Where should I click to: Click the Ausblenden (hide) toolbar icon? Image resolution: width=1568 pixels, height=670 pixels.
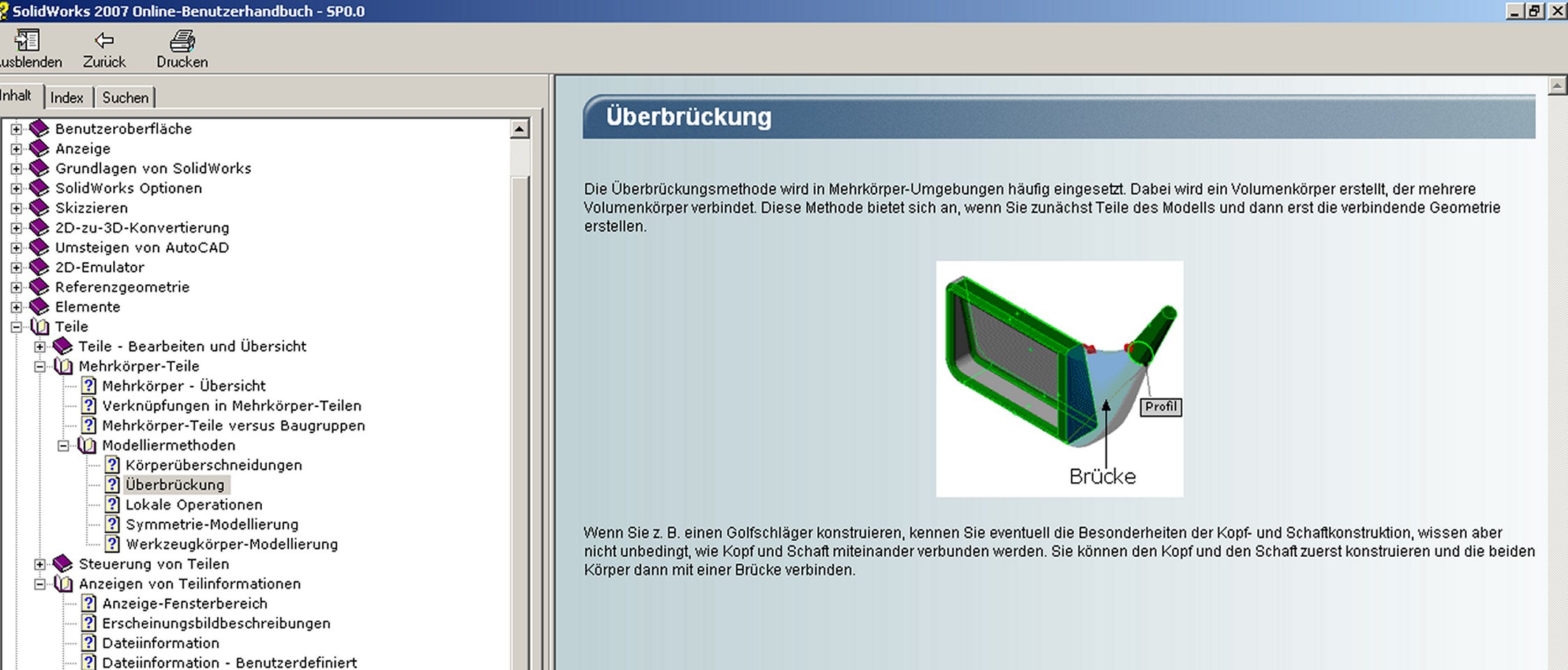[27, 40]
